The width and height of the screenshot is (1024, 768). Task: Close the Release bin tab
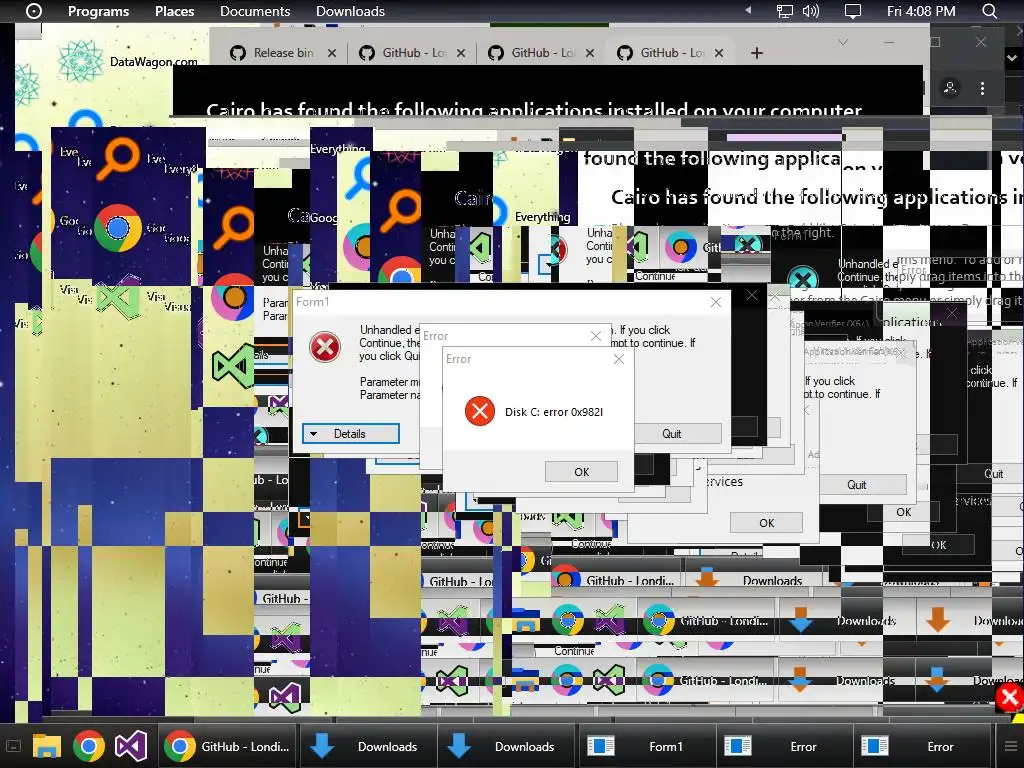[332, 53]
